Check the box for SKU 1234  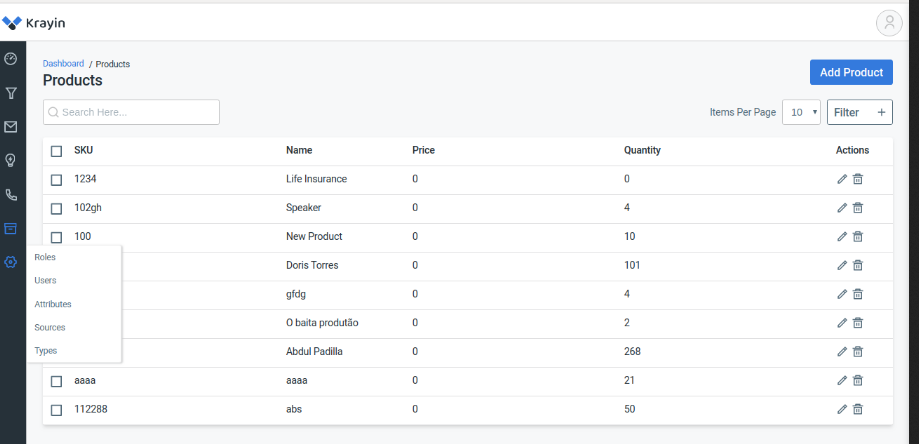tap(56, 180)
